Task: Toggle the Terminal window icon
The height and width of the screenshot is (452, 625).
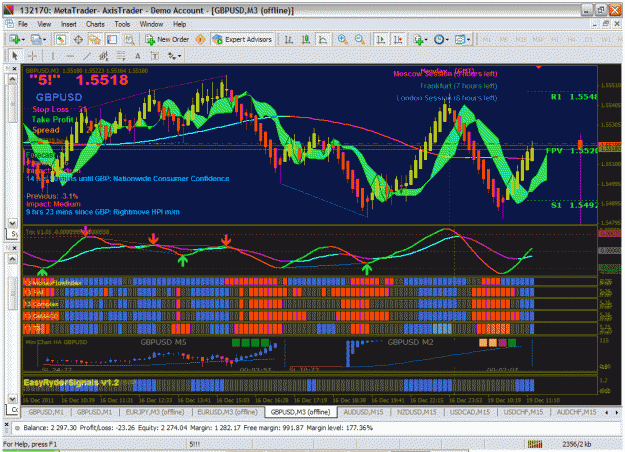Action: (112, 39)
